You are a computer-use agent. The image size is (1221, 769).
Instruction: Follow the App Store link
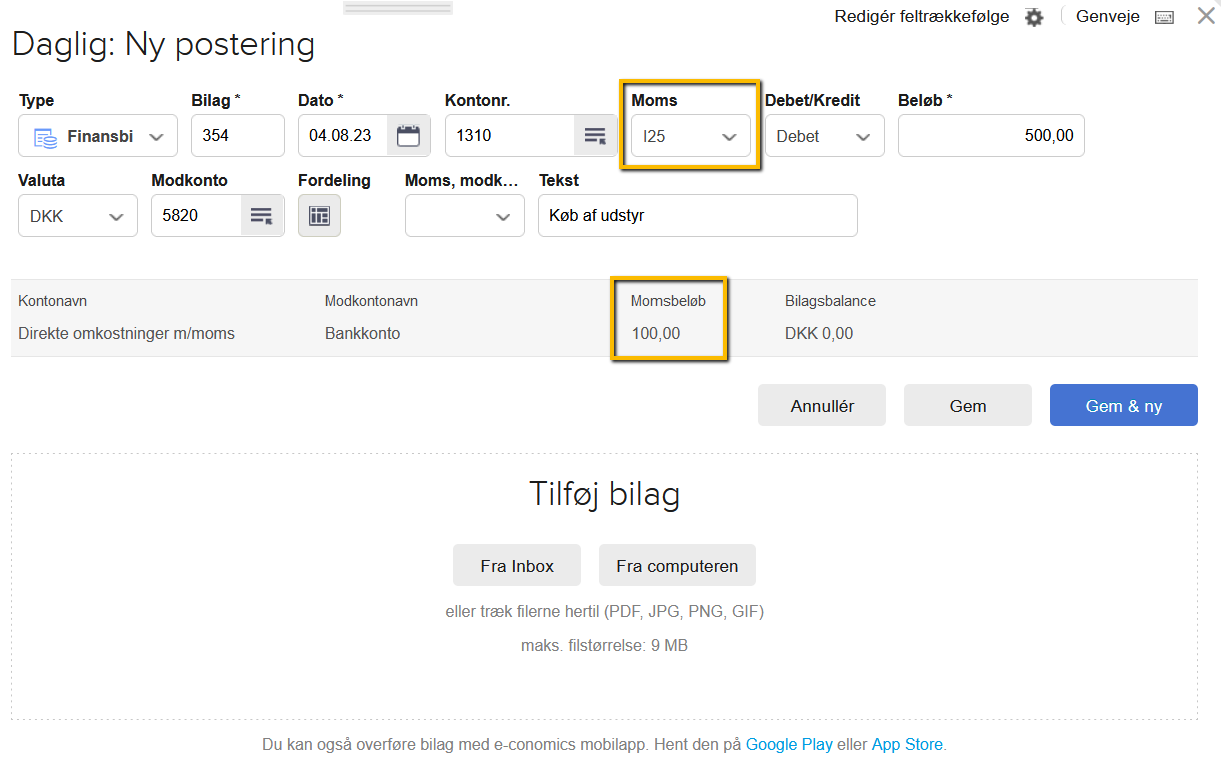(907, 745)
